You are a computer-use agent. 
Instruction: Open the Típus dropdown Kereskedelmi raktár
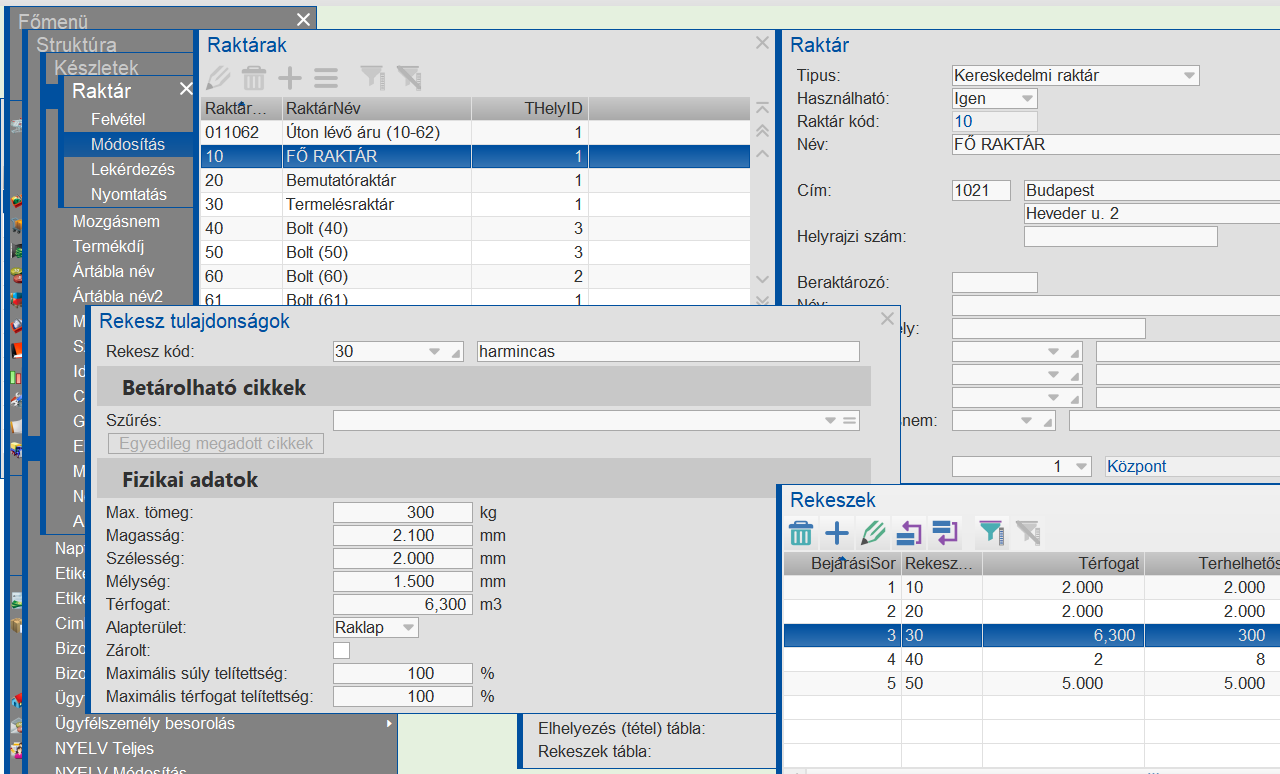[x=1188, y=75]
